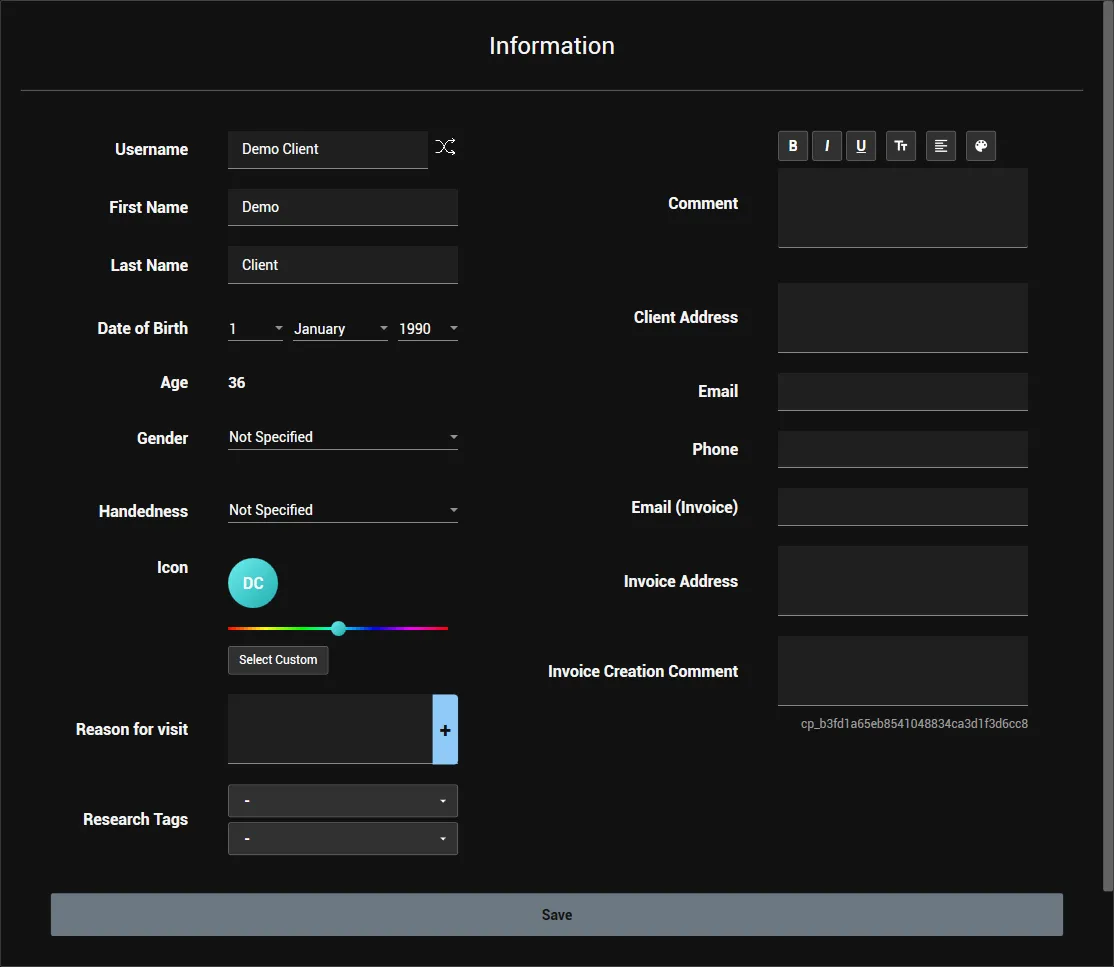
Task: Click the vertical scrollbar on the right
Action: [x=1108, y=446]
